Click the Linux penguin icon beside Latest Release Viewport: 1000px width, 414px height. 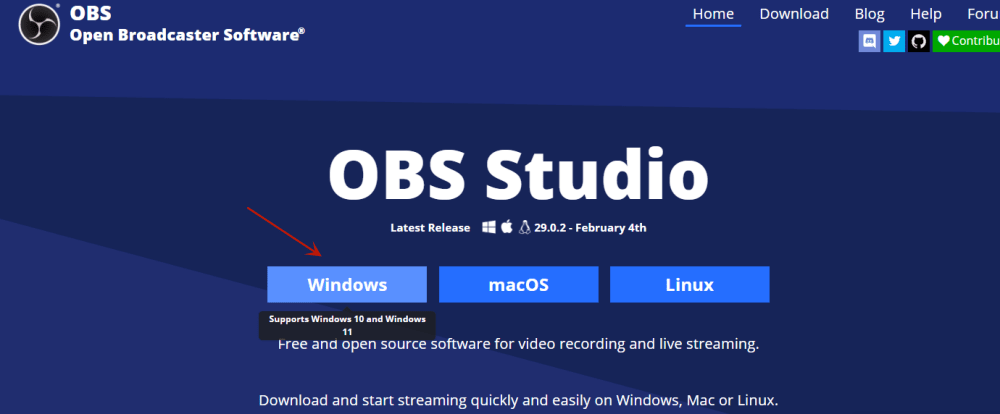pyautogui.click(x=525, y=227)
